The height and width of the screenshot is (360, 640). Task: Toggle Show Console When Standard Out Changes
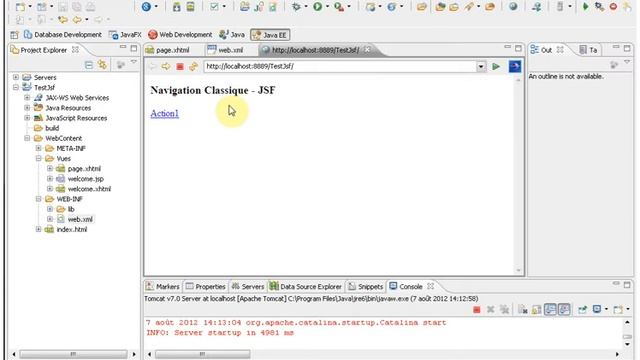(x=550, y=310)
